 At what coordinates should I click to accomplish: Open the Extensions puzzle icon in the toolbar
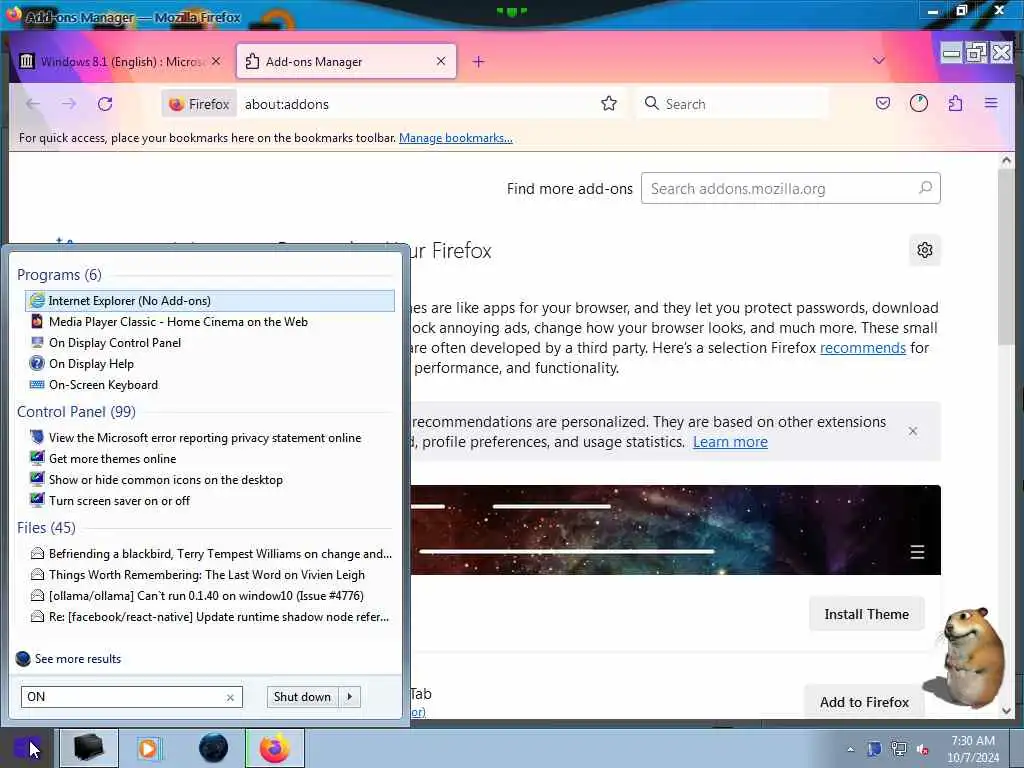(955, 103)
